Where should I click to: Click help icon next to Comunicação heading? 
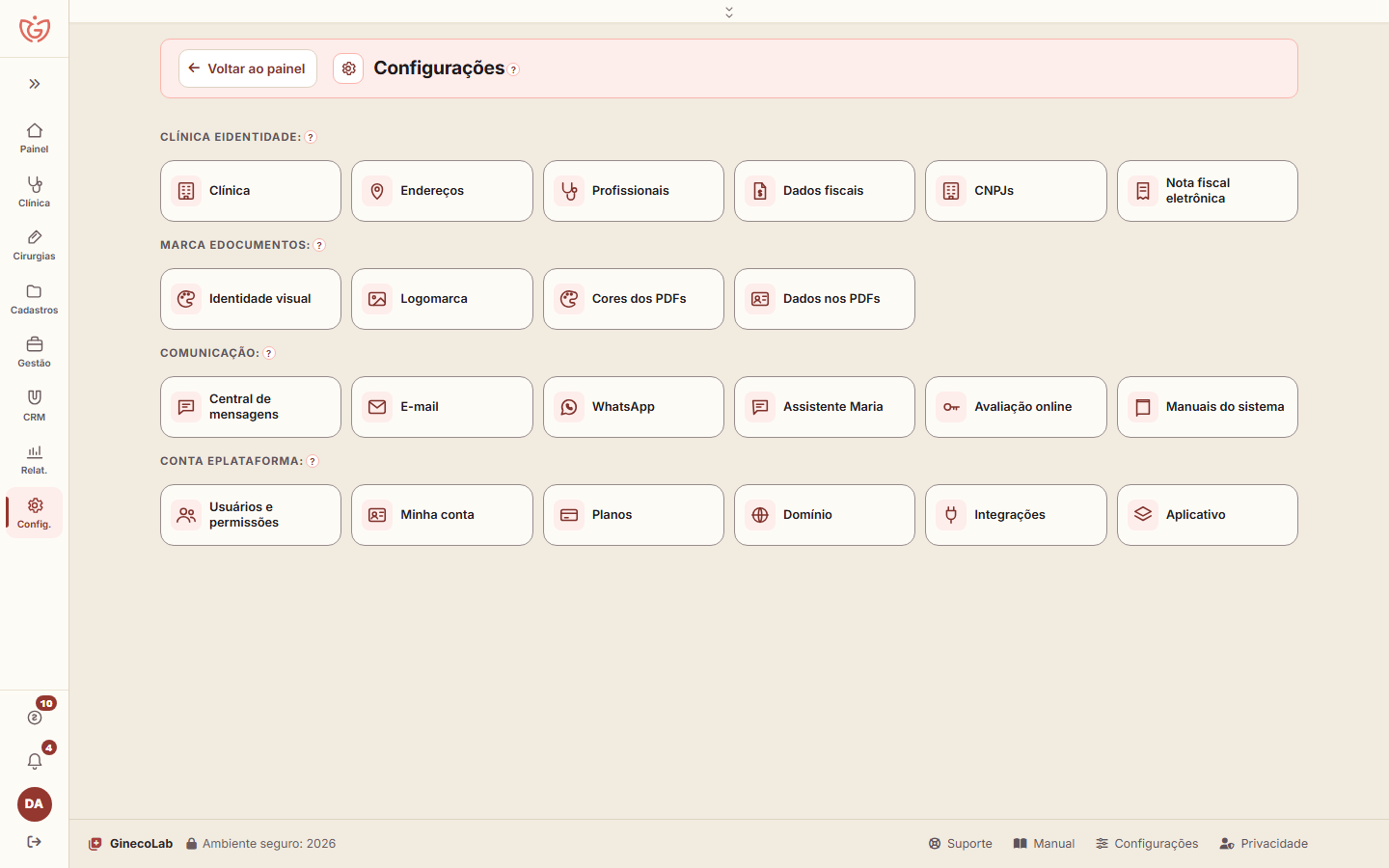269,353
